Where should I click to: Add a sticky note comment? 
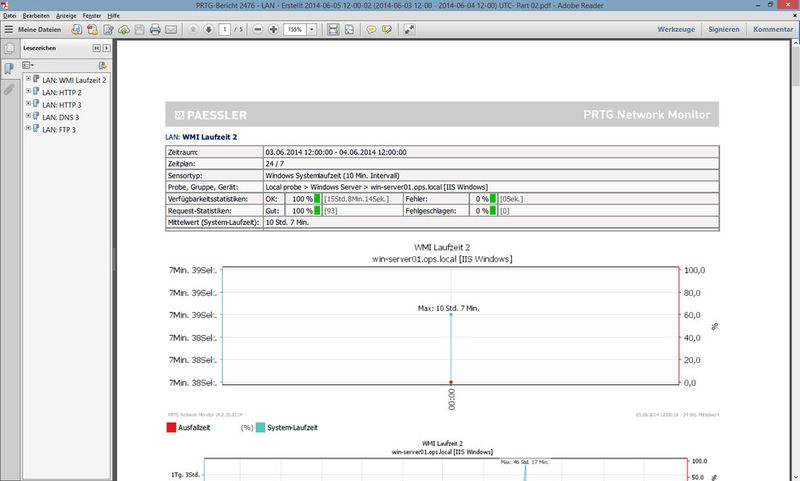(x=370, y=30)
